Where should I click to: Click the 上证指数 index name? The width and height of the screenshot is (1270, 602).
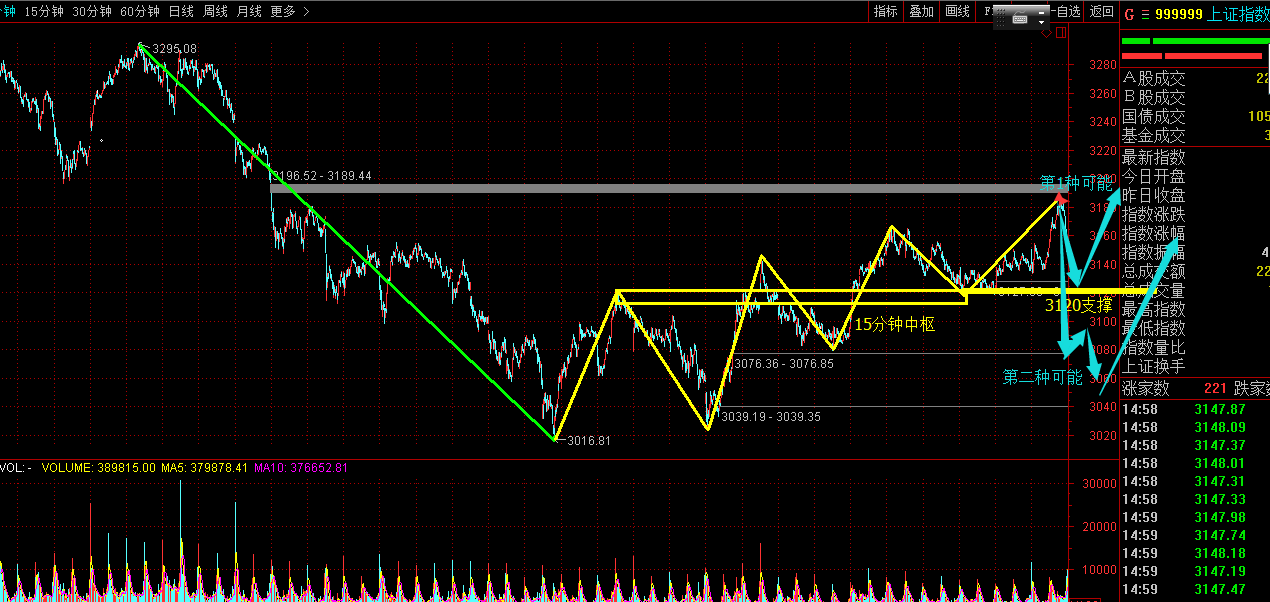pos(1238,14)
